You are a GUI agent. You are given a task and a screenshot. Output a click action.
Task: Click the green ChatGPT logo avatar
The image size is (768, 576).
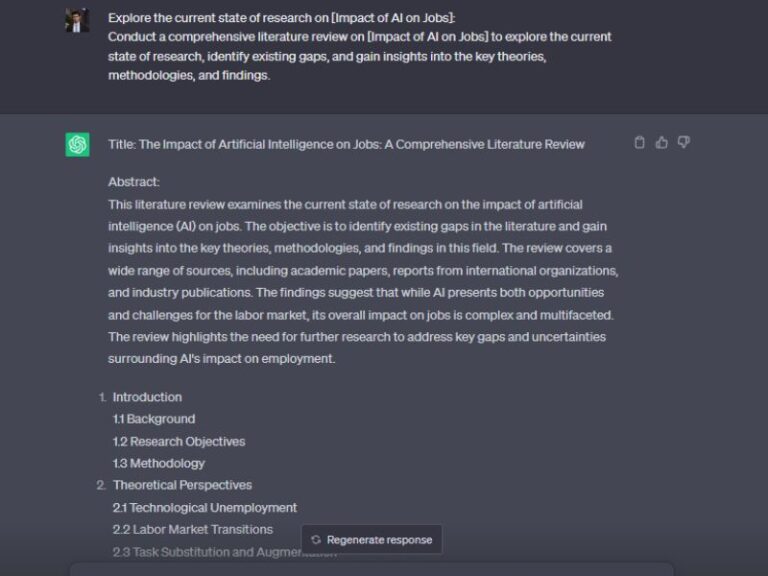[x=78, y=144]
